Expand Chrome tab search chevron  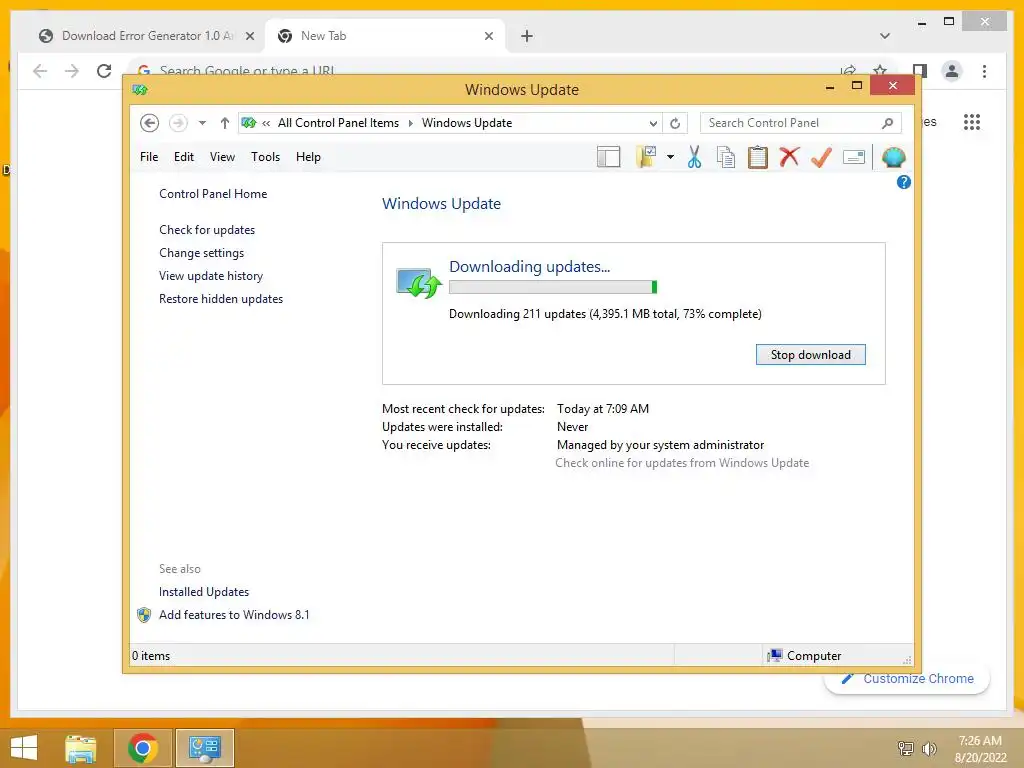click(885, 36)
